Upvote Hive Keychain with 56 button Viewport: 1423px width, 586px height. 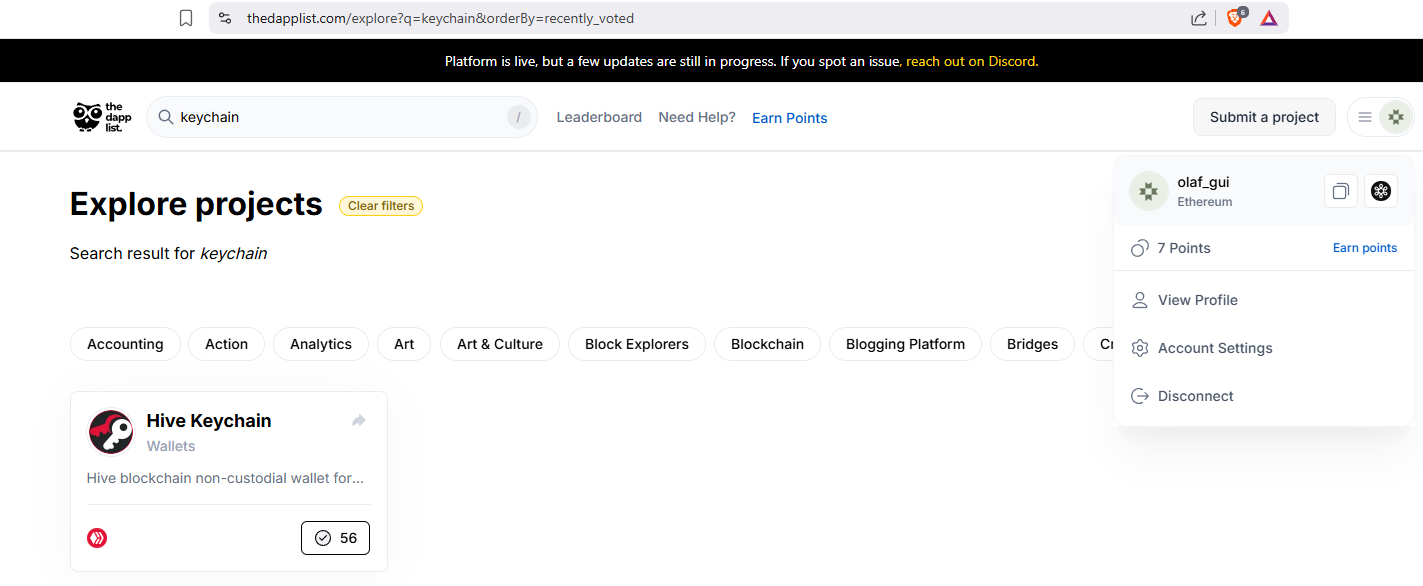(x=335, y=538)
